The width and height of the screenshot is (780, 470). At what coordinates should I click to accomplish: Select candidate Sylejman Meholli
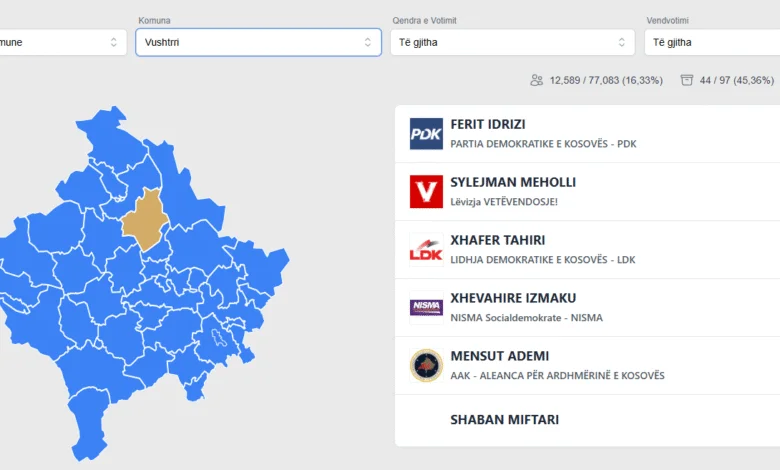(x=513, y=182)
